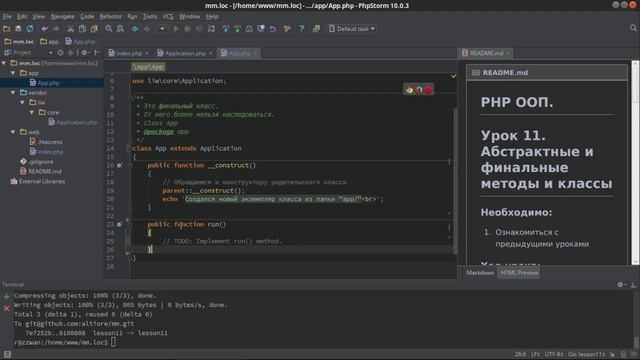Image resolution: width=640 pixels, height=360 pixels.
Task: Open the run configuration dropdown
Action: (x=162, y=29)
